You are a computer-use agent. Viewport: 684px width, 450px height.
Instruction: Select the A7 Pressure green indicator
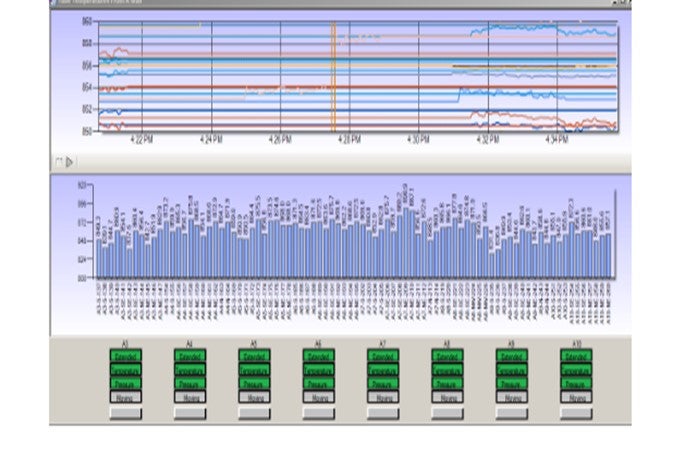[x=383, y=383]
